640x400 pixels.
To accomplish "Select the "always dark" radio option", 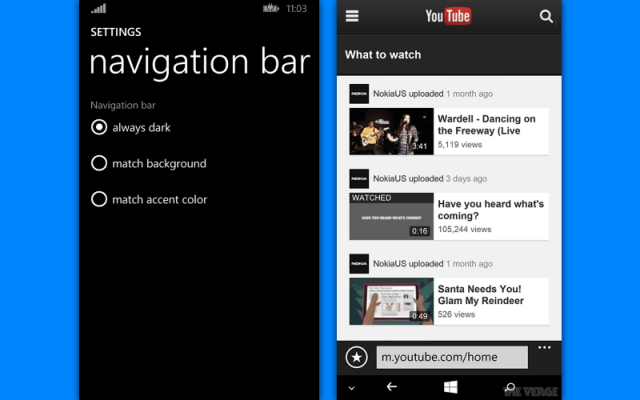I will point(99,127).
